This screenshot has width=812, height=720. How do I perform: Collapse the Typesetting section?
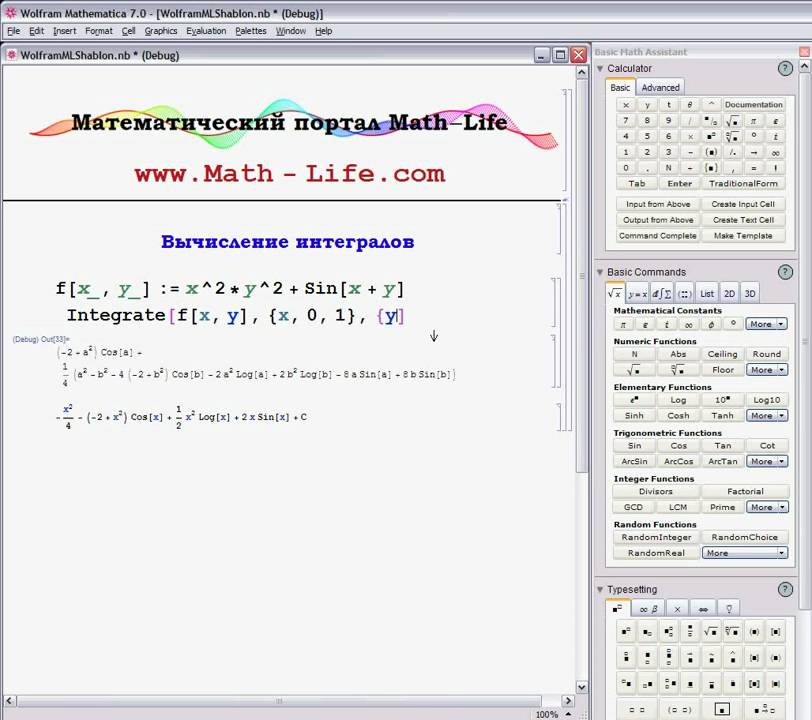click(x=600, y=589)
